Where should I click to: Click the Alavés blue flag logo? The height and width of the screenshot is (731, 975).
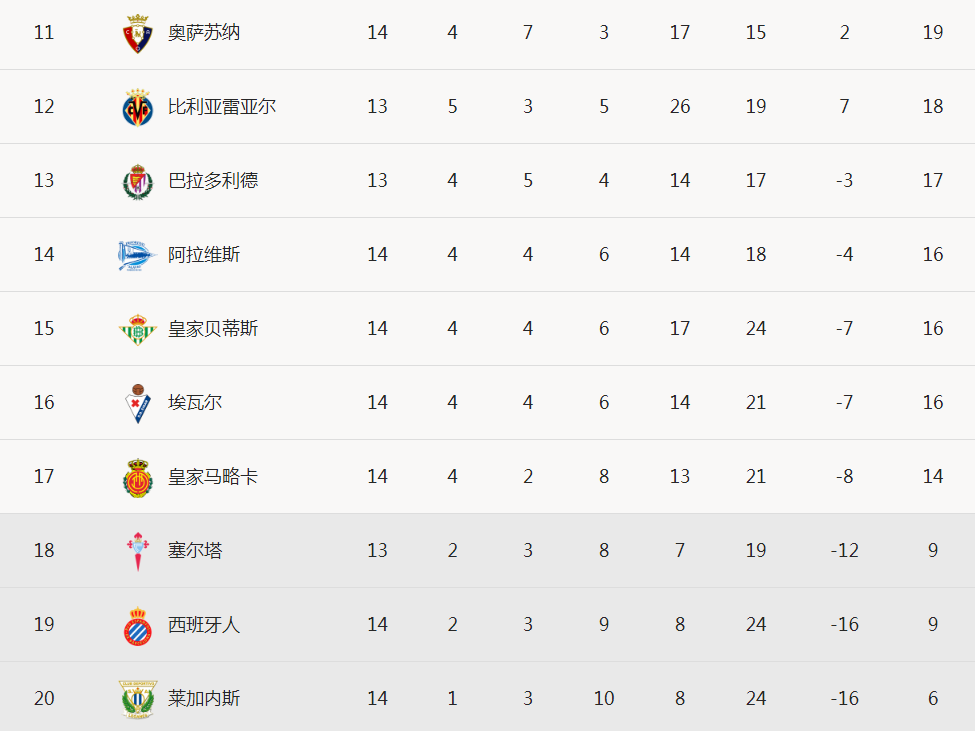[136, 255]
